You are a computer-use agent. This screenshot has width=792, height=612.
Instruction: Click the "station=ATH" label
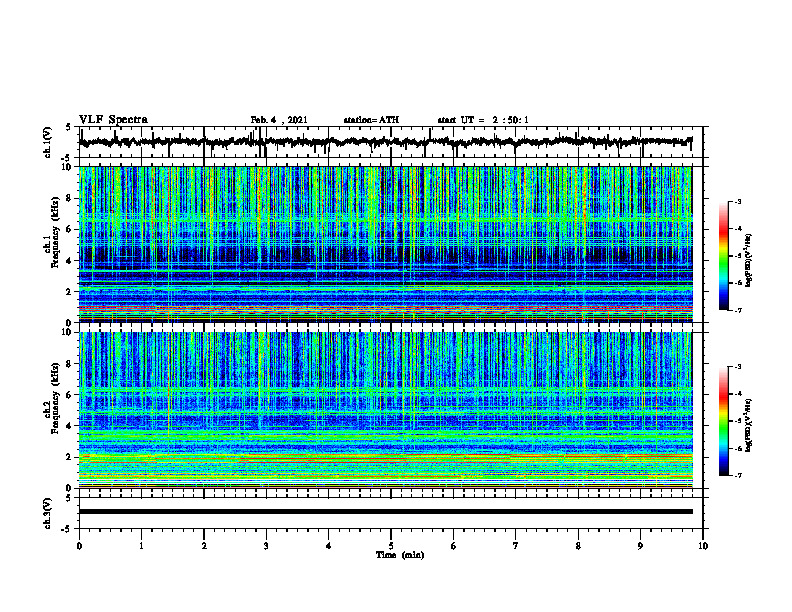(371, 120)
